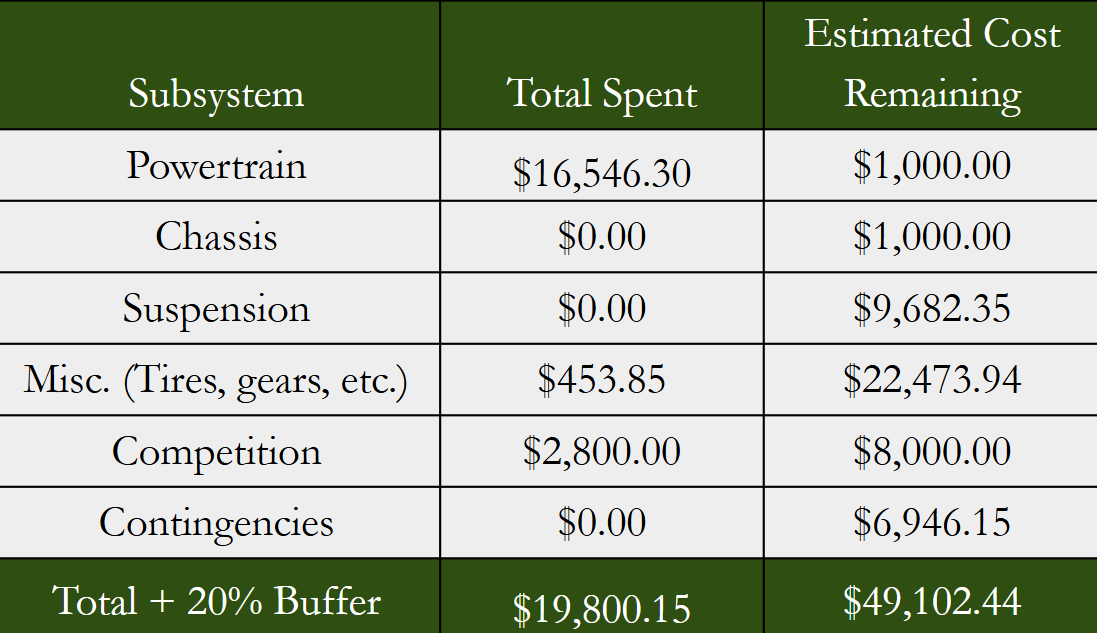Select the $9,682.35 Suspension remaining cell
Screen dimensions: 1097x633
pos(931,308)
